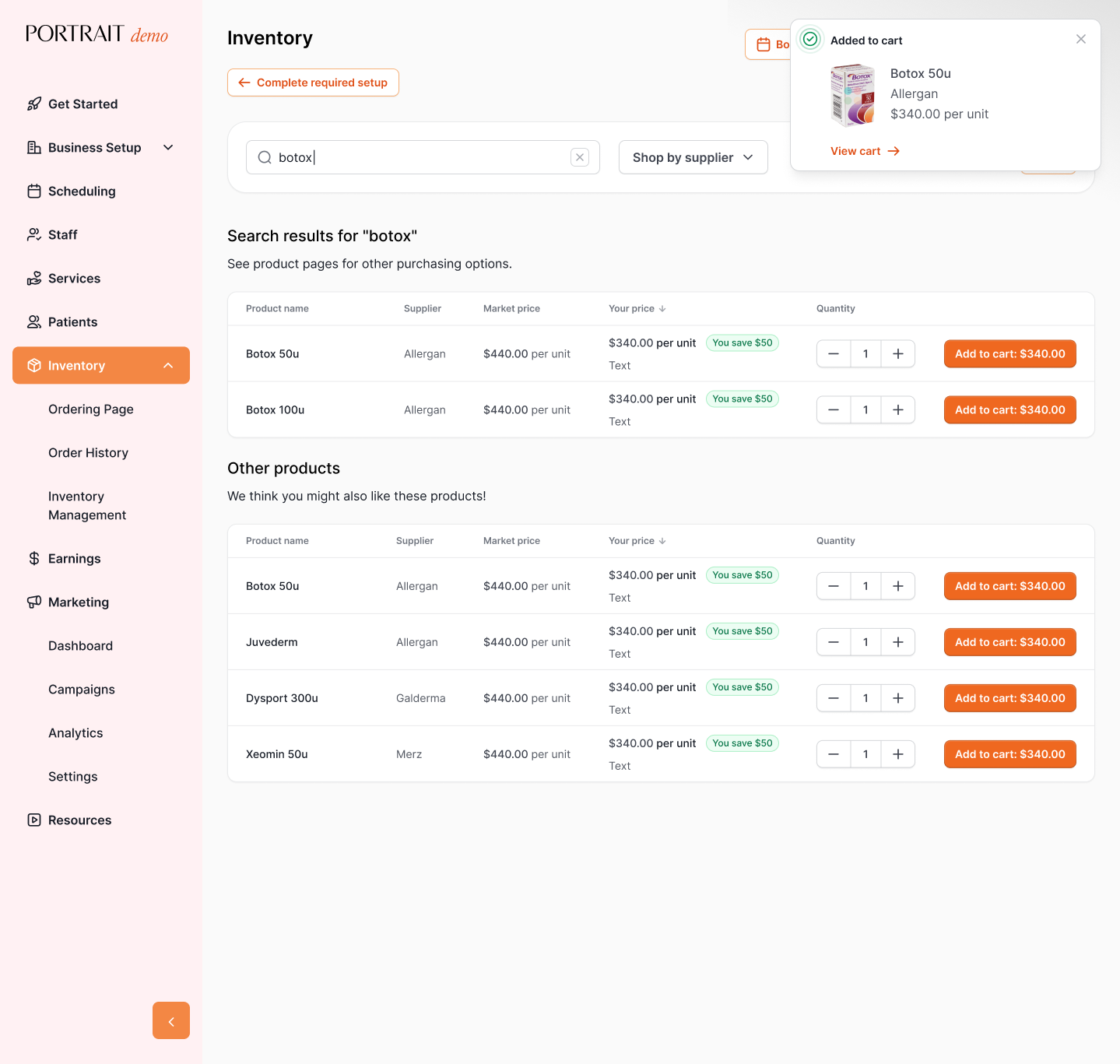1120x1064 pixels.
Task: Increase quantity for Botox 100u
Action: [x=898, y=409]
